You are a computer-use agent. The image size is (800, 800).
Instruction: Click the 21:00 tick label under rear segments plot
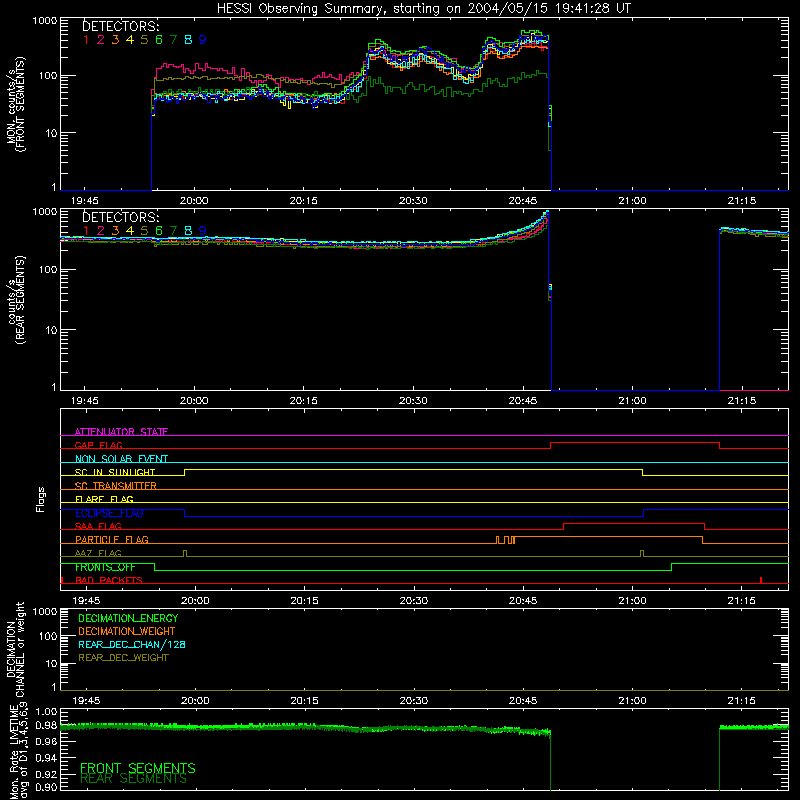(632, 401)
